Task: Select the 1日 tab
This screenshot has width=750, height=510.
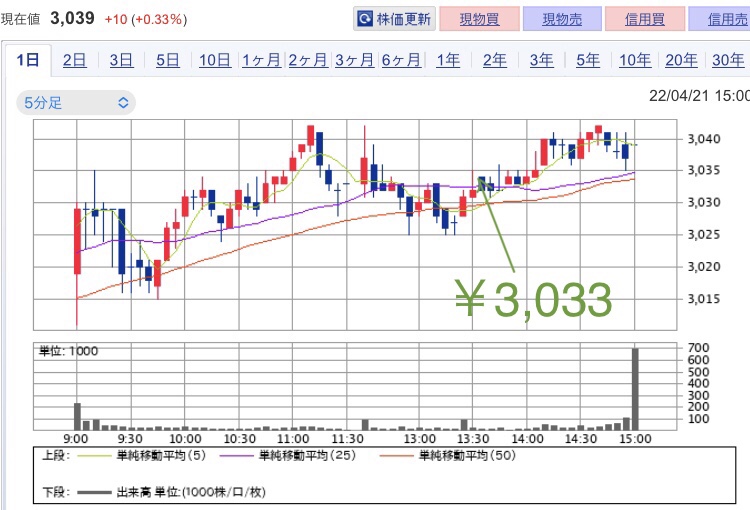Action: (x=27, y=60)
